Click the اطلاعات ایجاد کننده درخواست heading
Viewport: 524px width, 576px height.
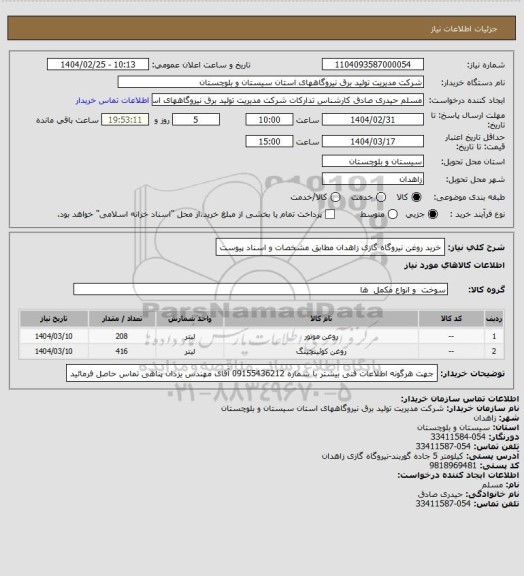(458, 475)
